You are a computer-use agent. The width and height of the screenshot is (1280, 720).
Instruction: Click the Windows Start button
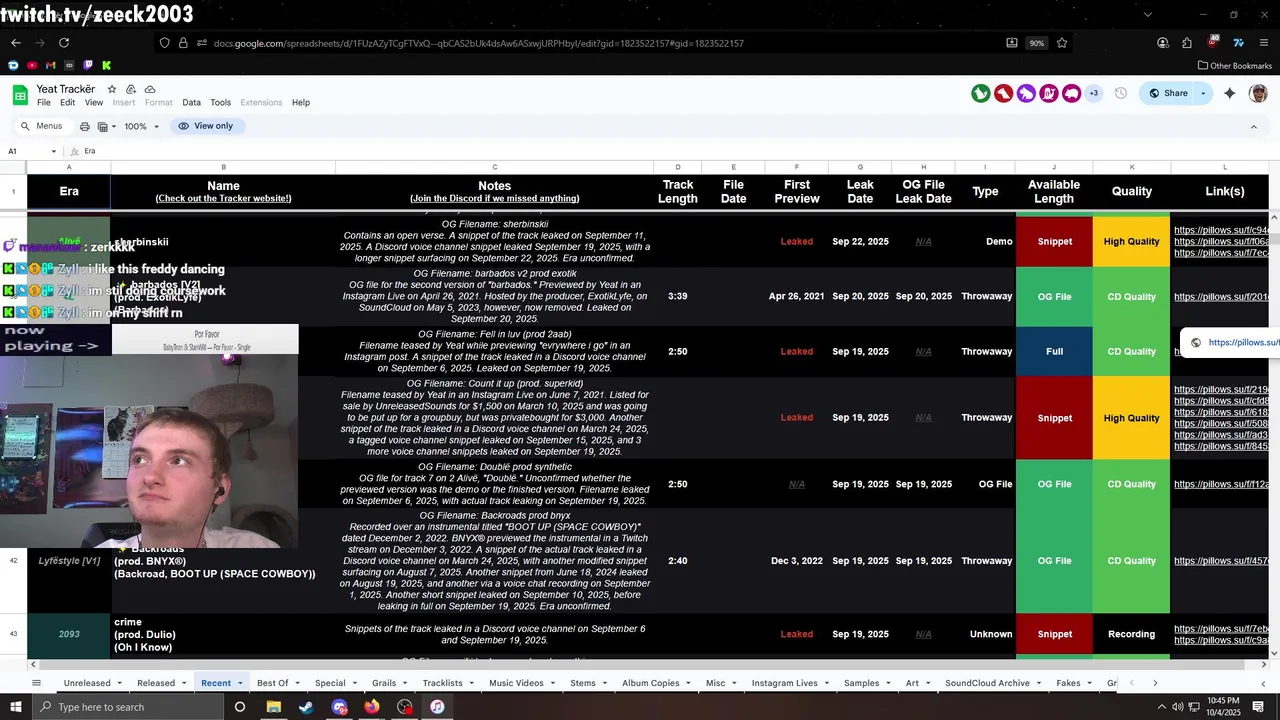coord(16,707)
